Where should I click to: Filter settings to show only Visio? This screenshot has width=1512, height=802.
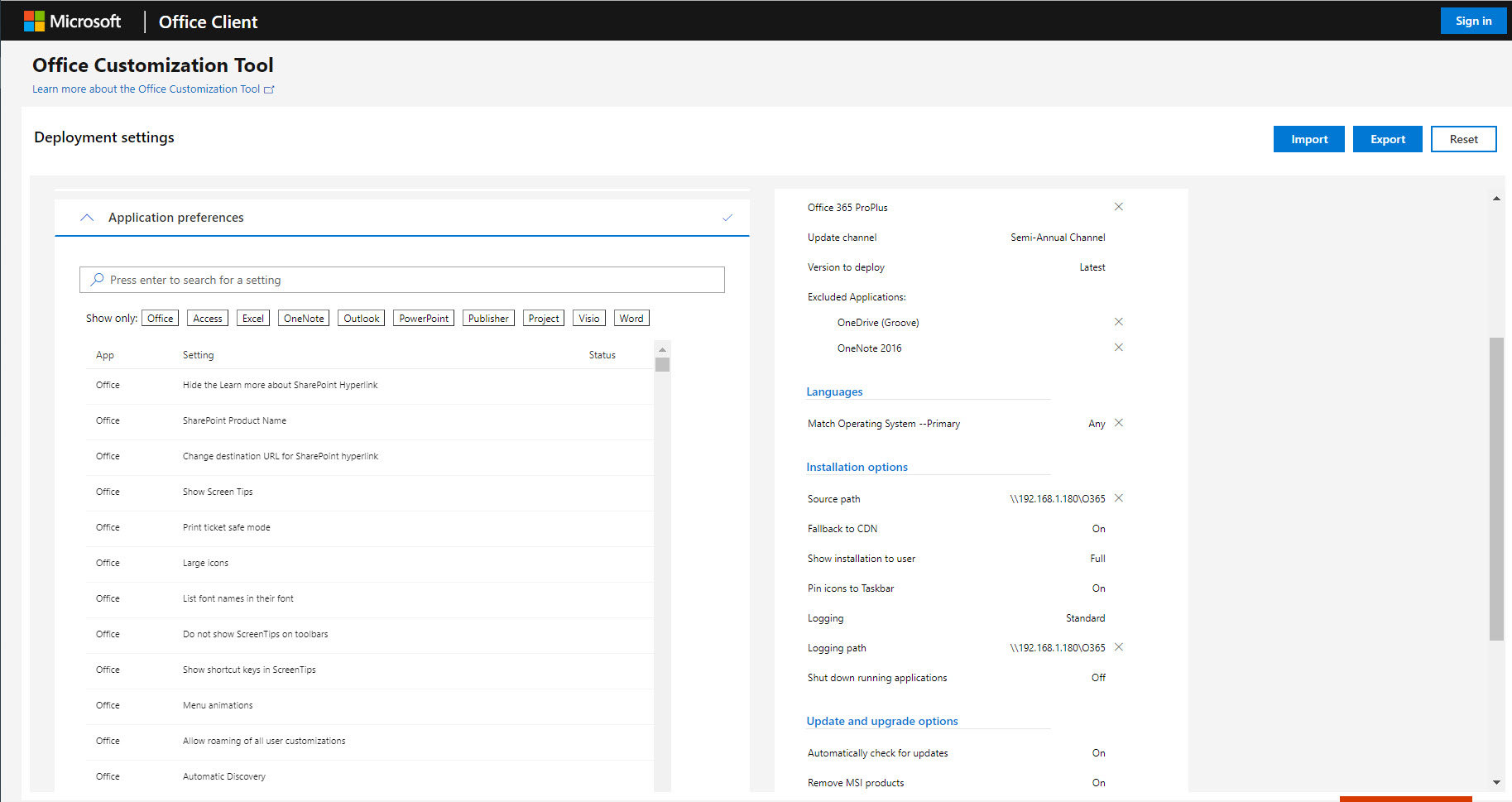click(589, 319)
